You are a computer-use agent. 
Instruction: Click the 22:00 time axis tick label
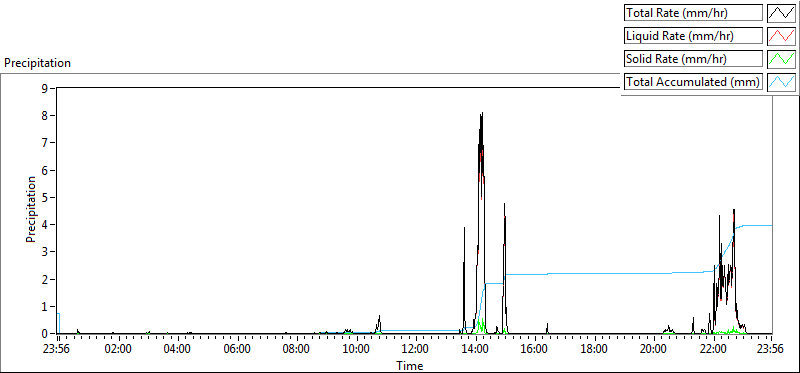tap(713, 350)
